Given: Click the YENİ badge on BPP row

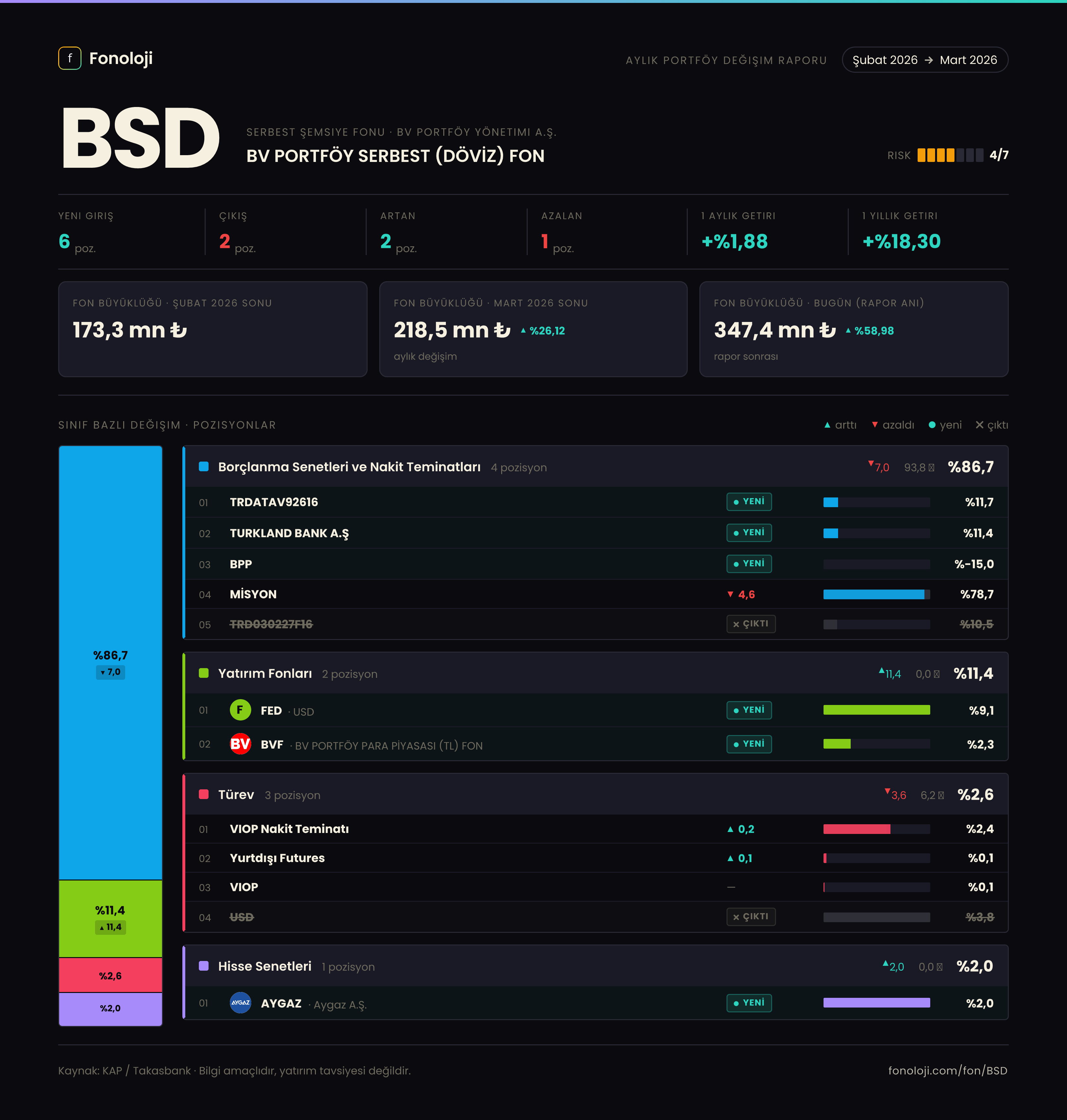Looking at the screenshot, I should point(749,564).
